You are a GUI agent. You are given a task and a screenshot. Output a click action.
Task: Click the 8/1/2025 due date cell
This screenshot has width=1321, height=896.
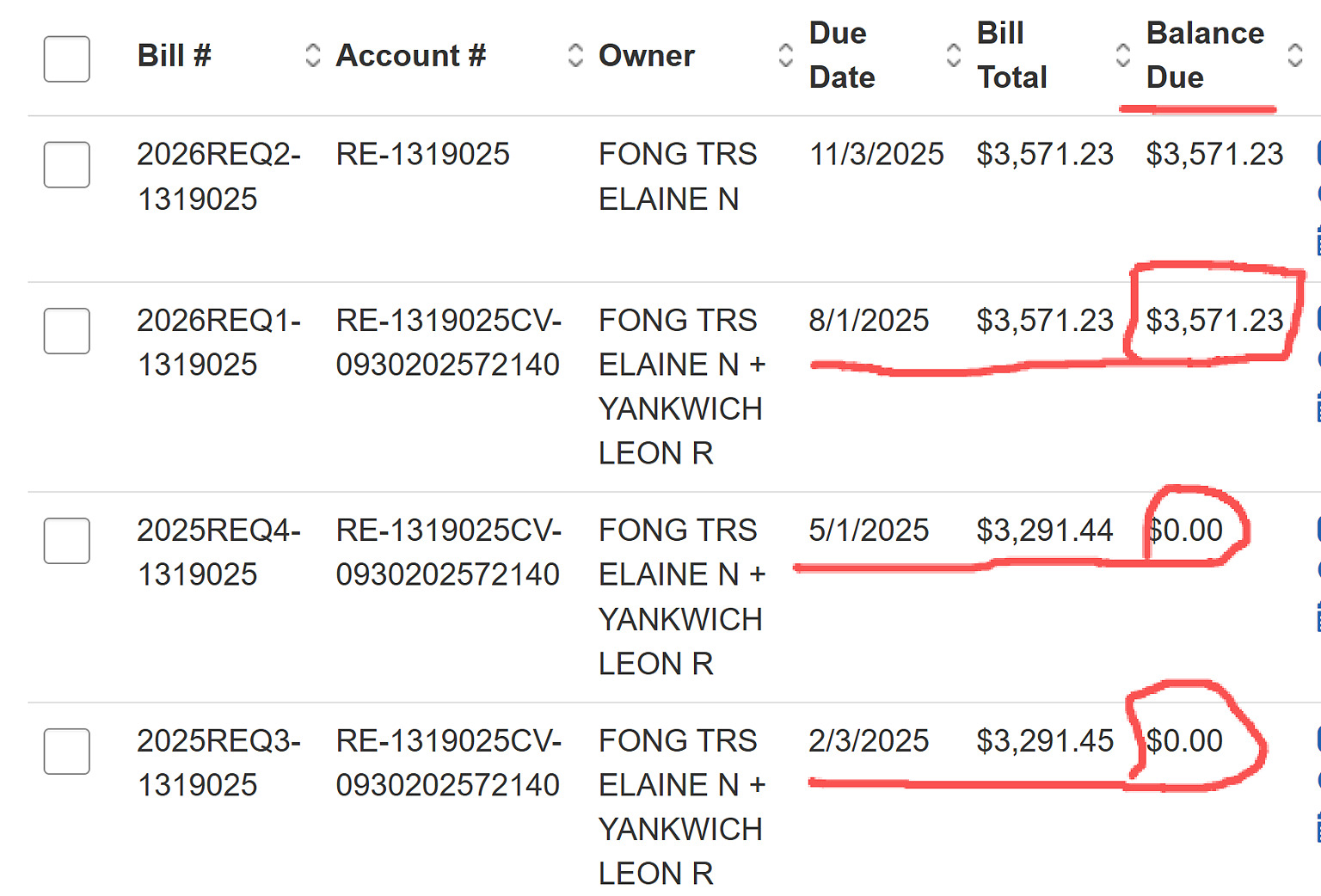coord(869,321)
